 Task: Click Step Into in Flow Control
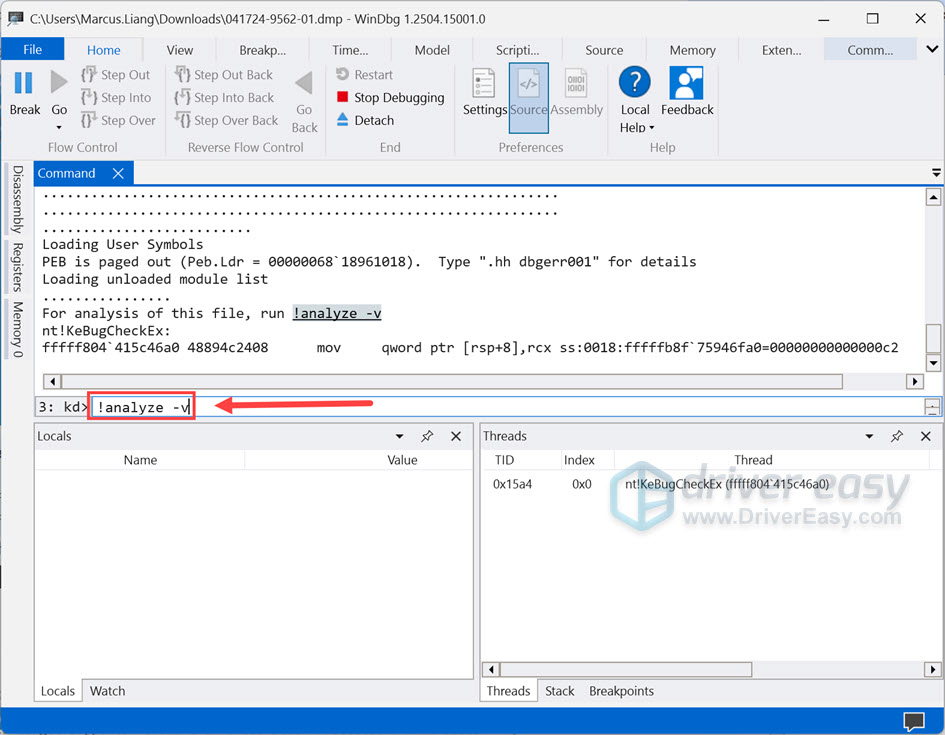coord(116,98)
